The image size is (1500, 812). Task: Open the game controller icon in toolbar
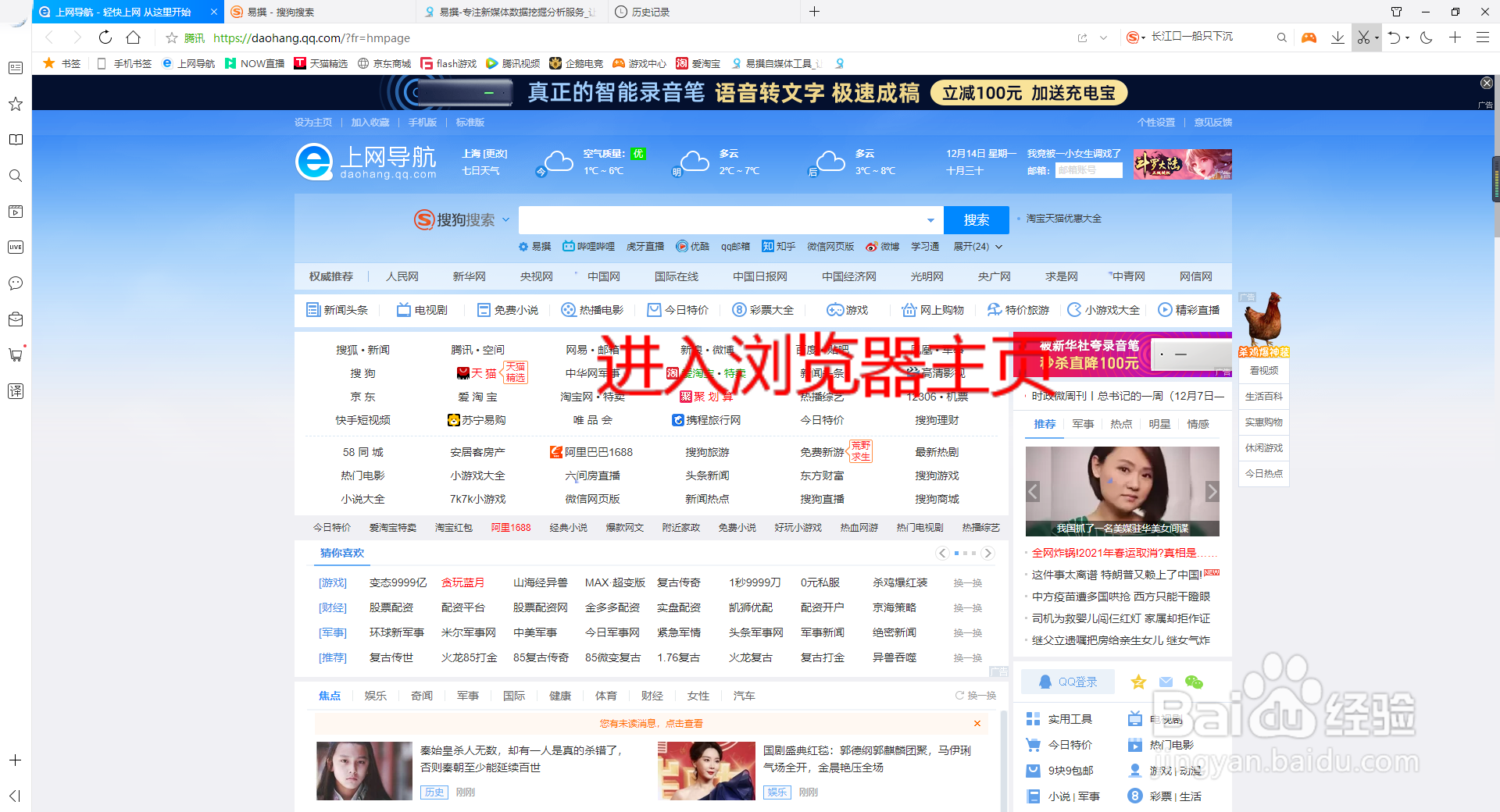1309,37
